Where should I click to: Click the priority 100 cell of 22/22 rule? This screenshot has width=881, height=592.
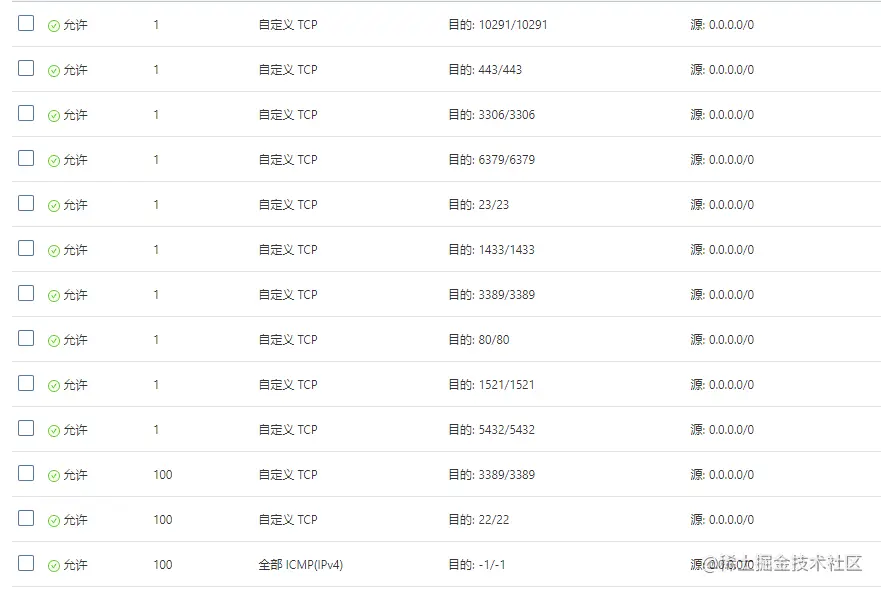(163, 520)
